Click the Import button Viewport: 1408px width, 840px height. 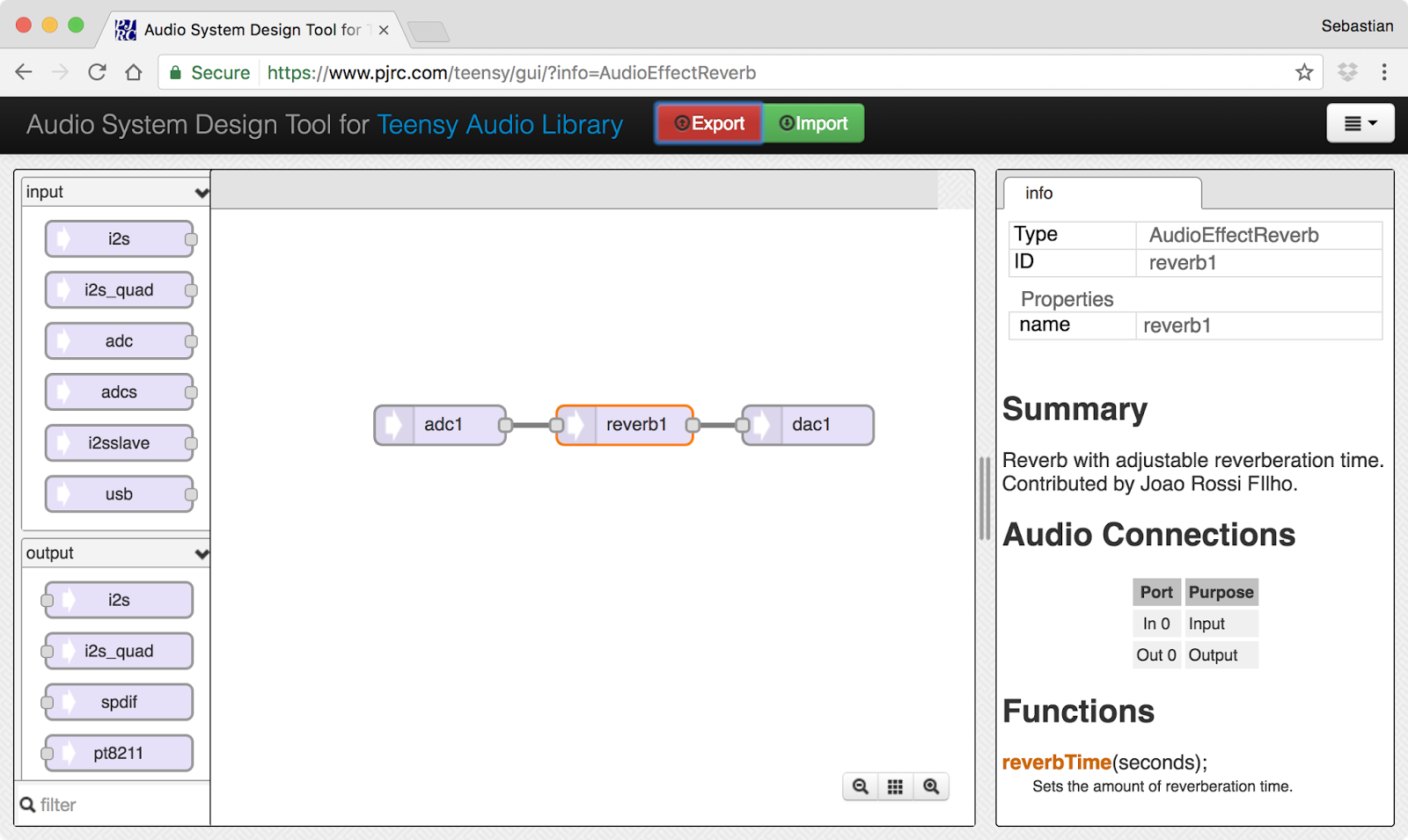pos(812,123)
